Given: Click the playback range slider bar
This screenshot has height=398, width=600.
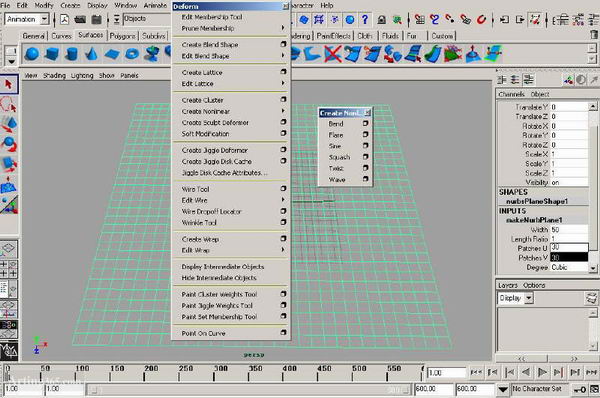Looking at the screenshot, I should pyautogui.click(x=249, y=390).
